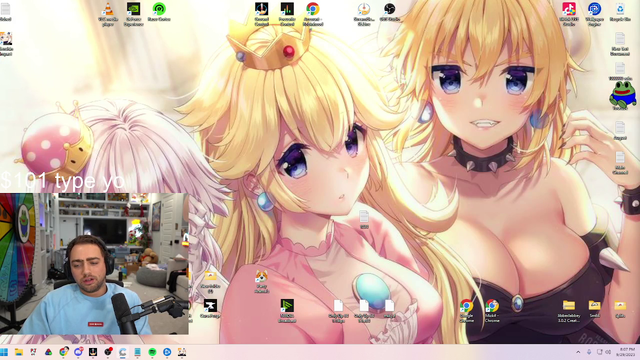Image resolution: width=640 pixels, height=360 pixels.
Task: Launch the NVIDIA Broadcast desktop shortcut
Action: (x=287, y=310)
